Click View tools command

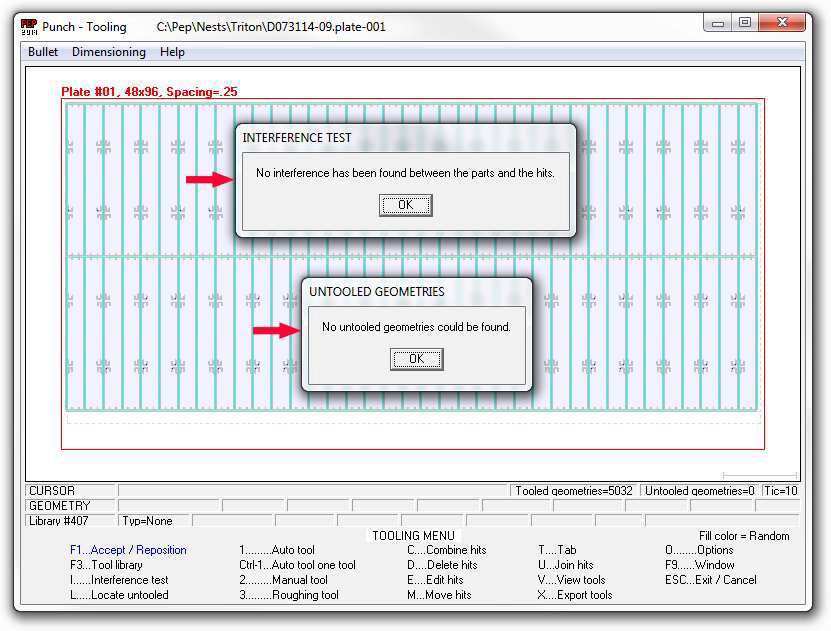point(572,580)
